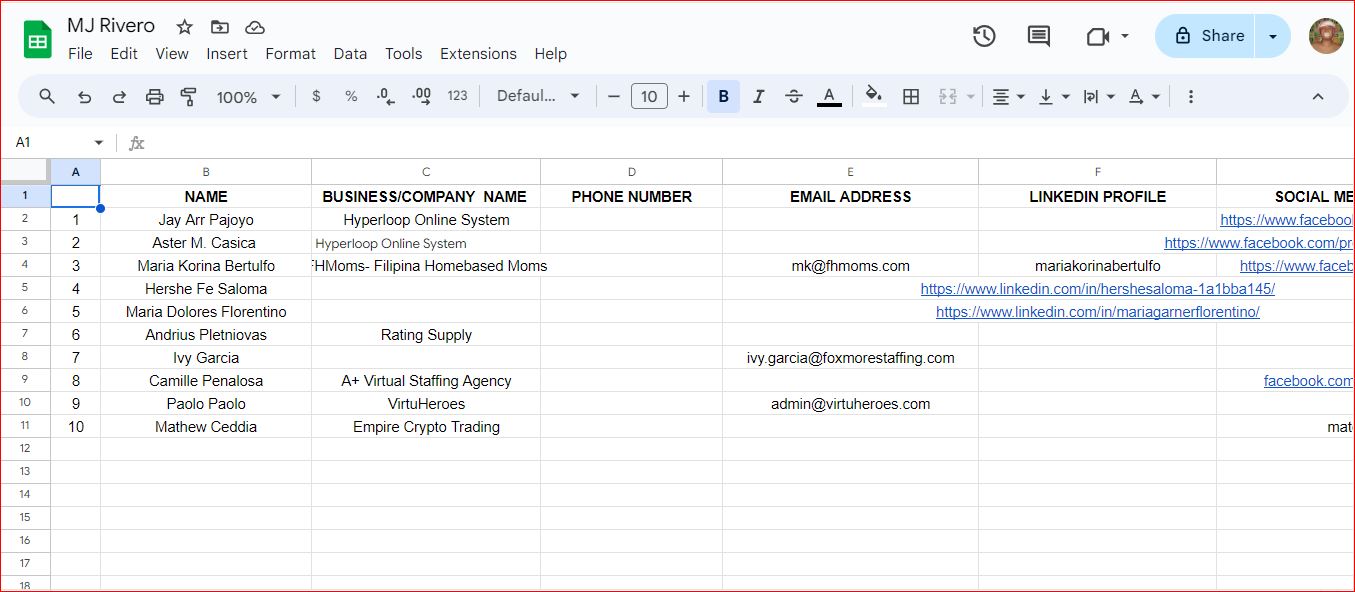Click the Share button
The width and height of the screenshot is (1355, 592).
[1206, 36]
